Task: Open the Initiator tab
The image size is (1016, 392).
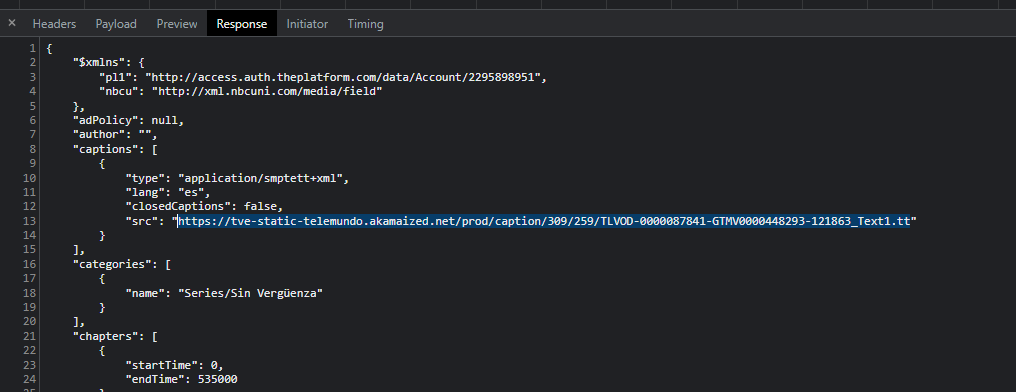Action: click(x=307, y=24)
